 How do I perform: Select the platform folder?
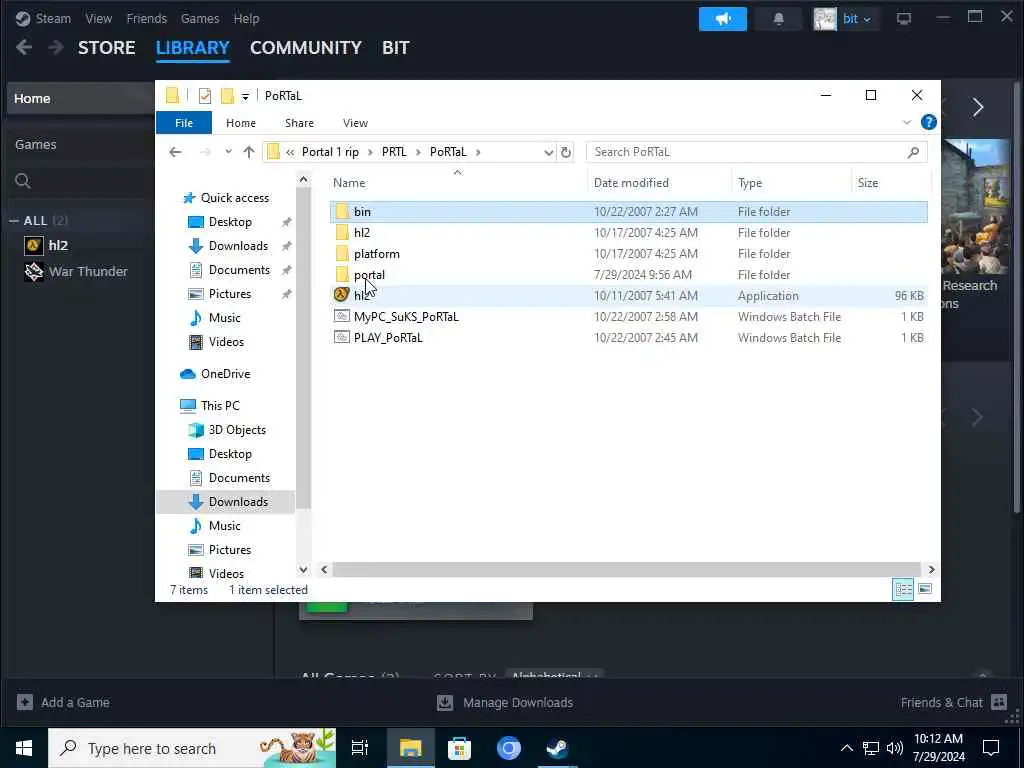376,253
